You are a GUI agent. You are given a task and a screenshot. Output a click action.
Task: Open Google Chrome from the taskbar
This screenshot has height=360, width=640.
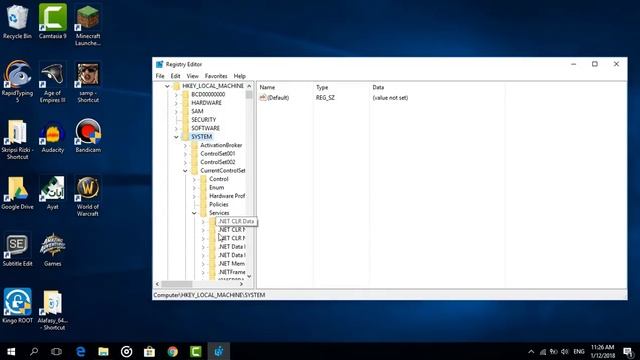point(172,351)
